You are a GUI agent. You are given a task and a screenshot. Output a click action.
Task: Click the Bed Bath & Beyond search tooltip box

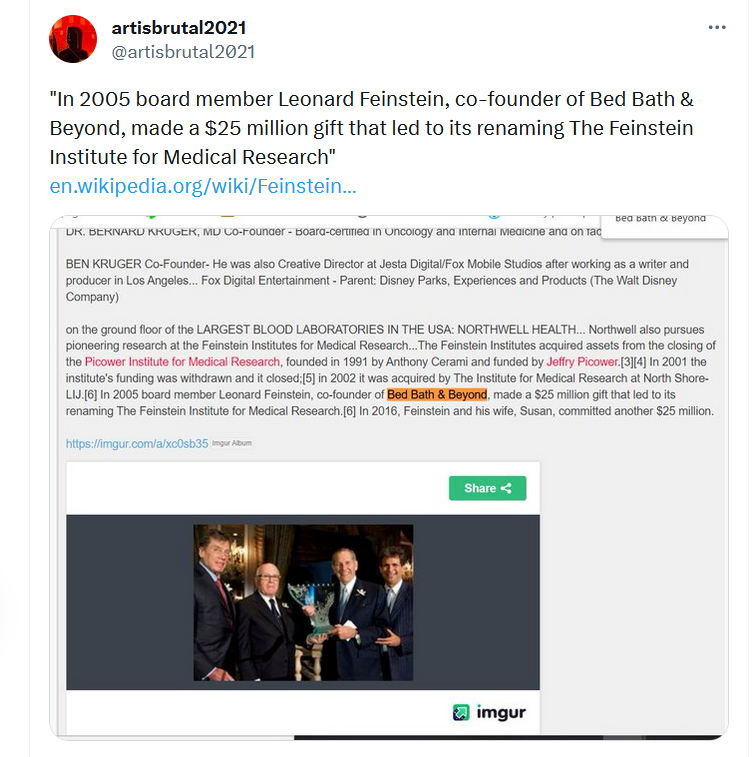click(665, 226)
